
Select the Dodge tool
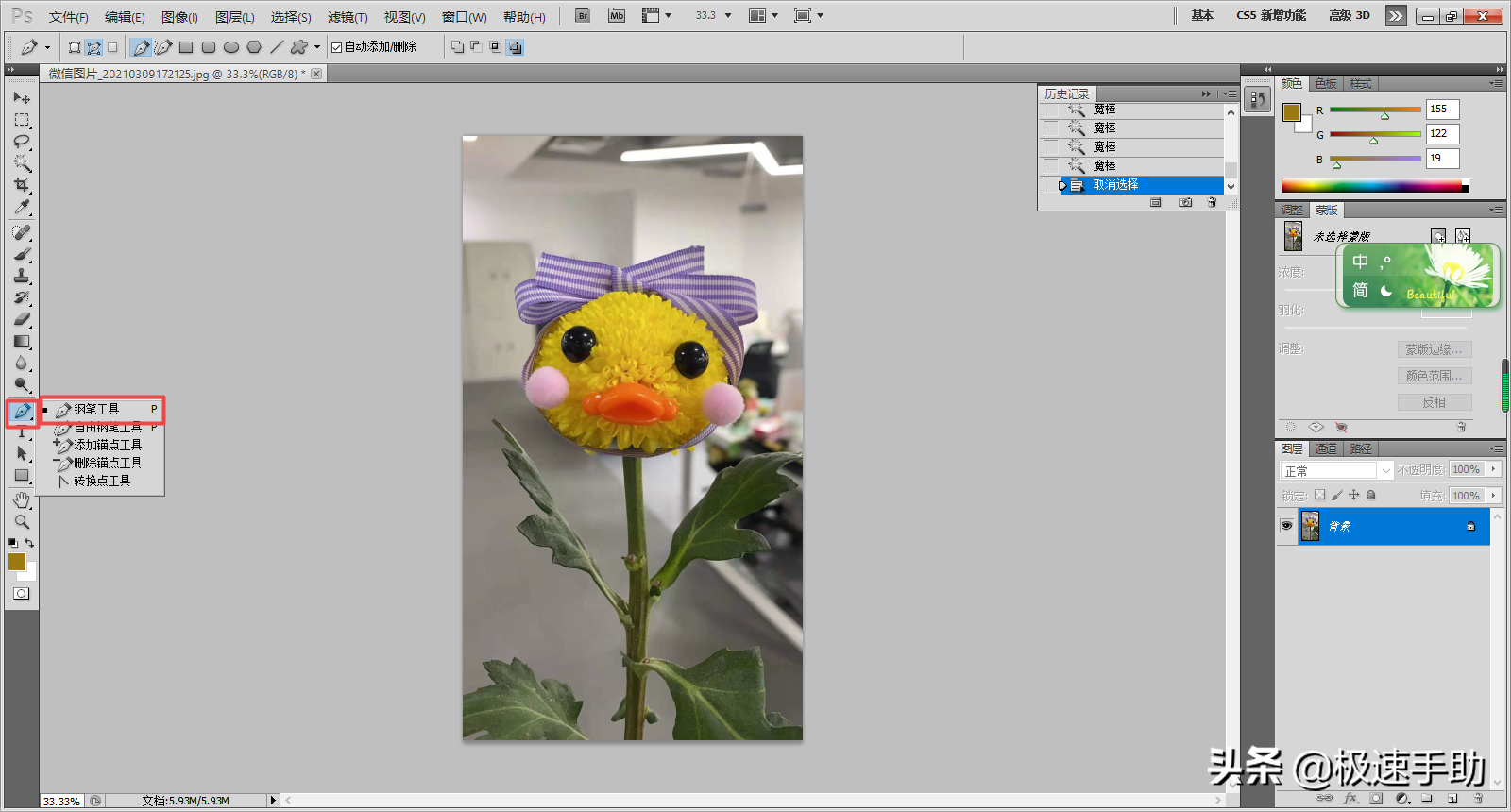tap(22, 384)
